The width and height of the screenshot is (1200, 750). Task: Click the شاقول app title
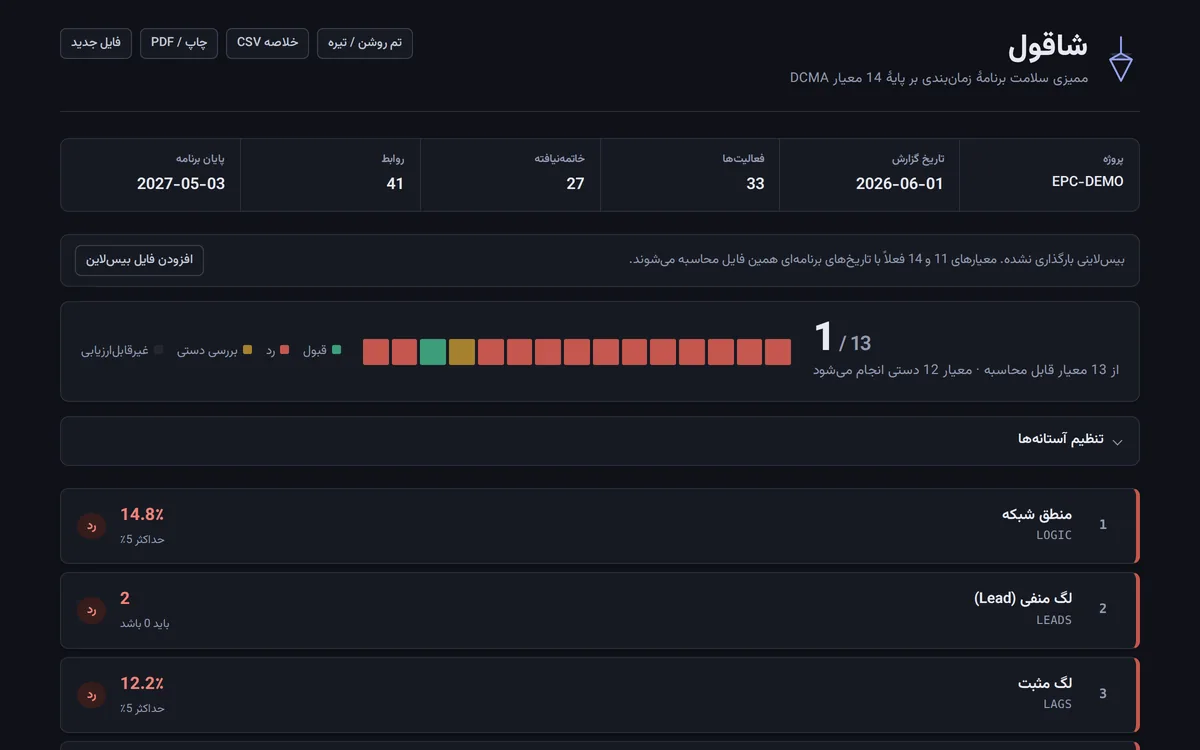click(x=1047, y=45)
